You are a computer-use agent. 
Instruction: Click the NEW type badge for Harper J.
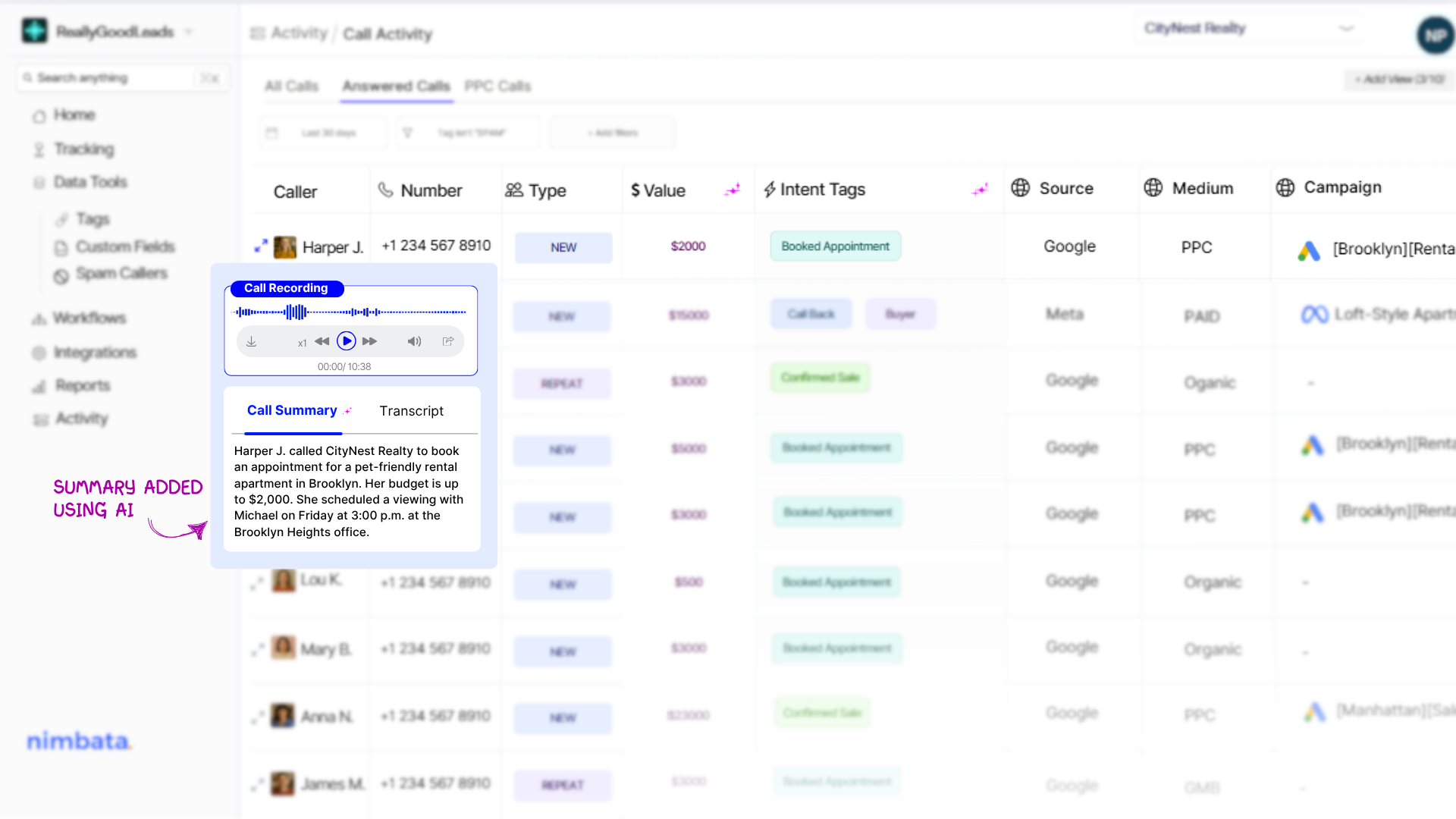click(563, 248)
